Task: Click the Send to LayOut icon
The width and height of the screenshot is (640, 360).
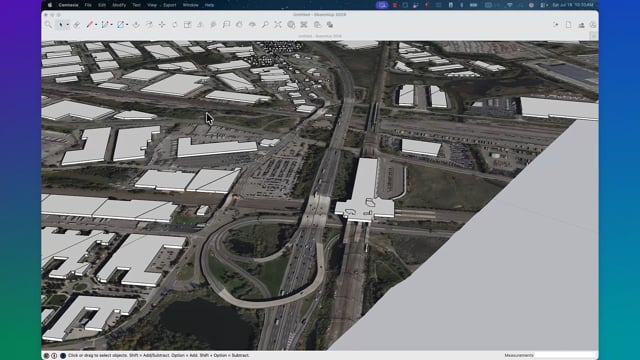Action: 317,25
